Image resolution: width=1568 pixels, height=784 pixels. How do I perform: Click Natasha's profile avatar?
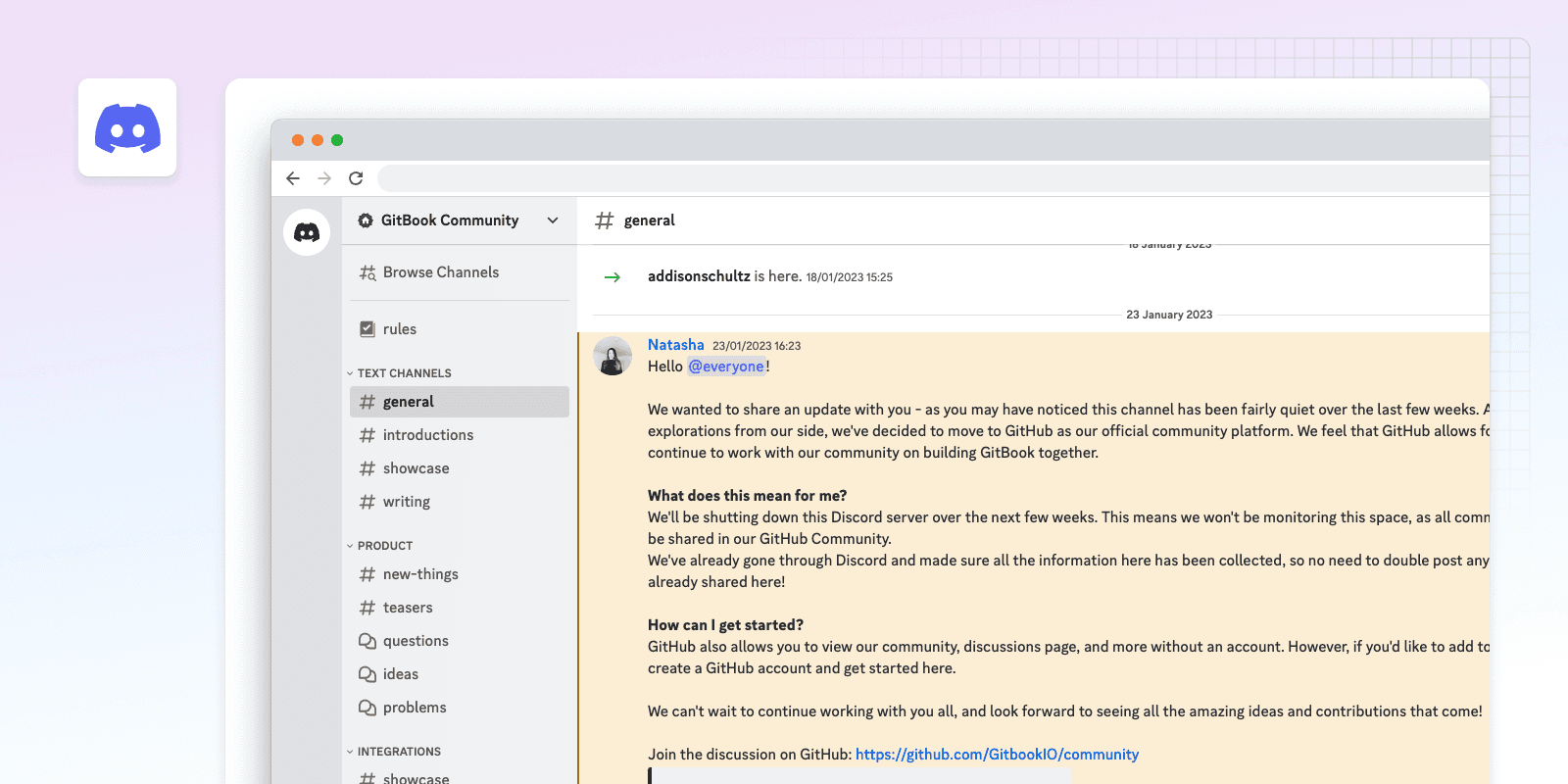pos(612,356)
